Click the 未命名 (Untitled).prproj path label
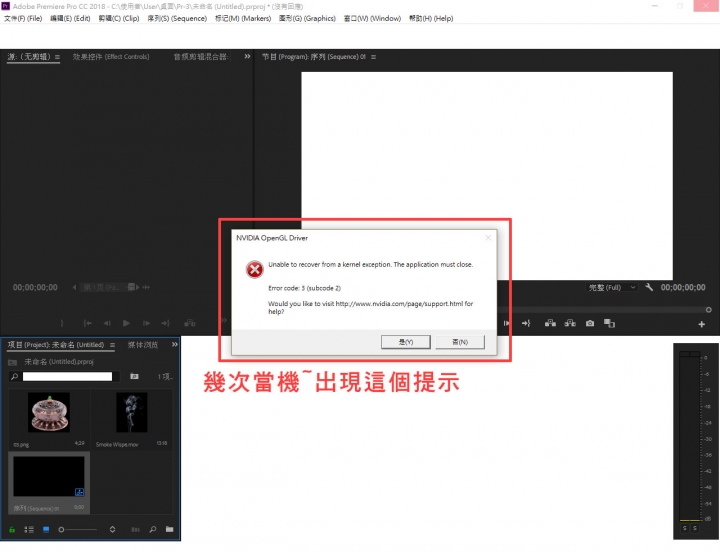The image size is (720, 552). [59, 362]
